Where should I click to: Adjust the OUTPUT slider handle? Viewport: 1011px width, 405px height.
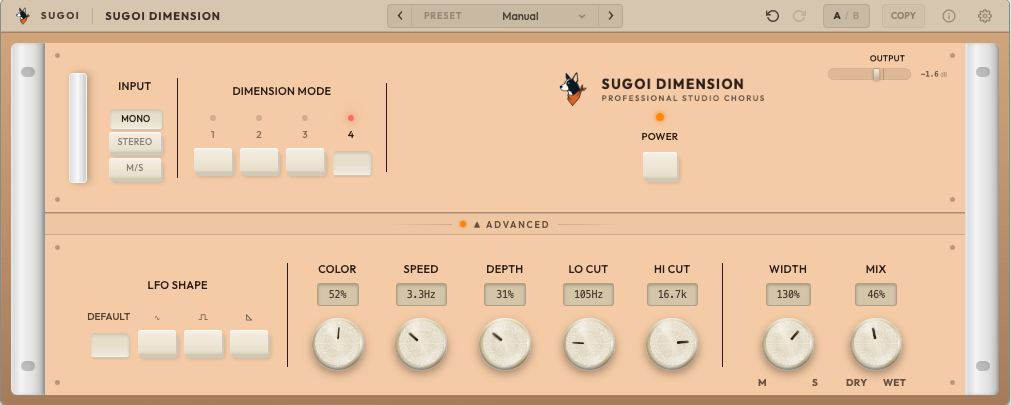(876, 74)
